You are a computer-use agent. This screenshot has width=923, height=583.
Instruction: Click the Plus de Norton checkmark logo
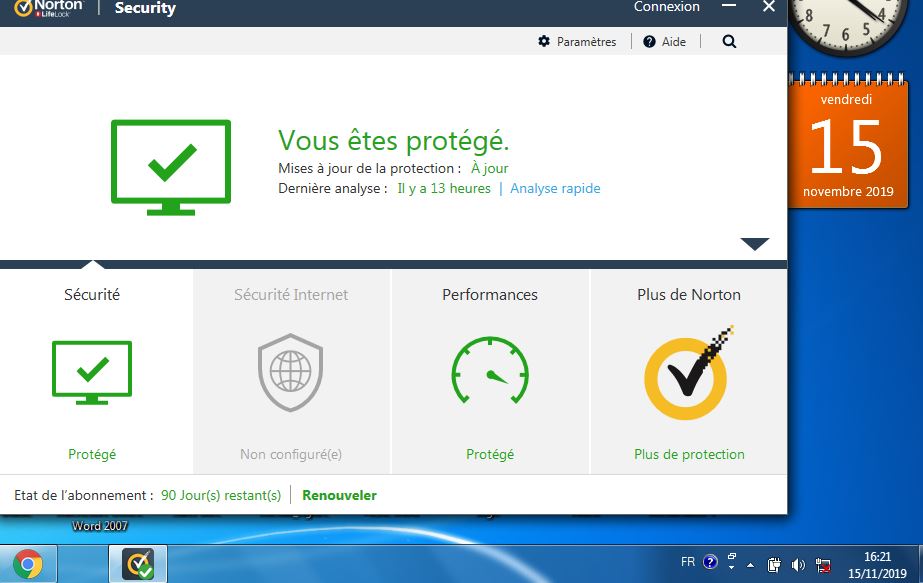(689, 372)
